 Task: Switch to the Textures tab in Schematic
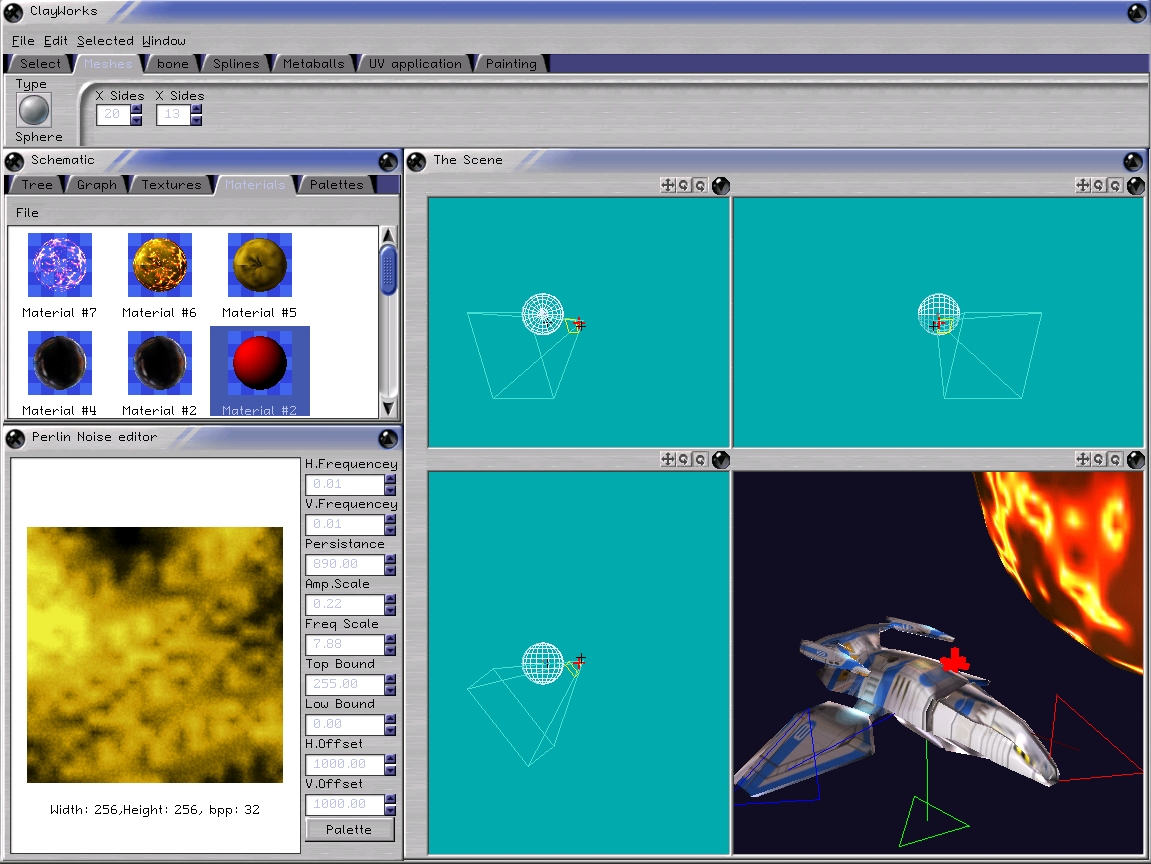[x=171, y=185]
